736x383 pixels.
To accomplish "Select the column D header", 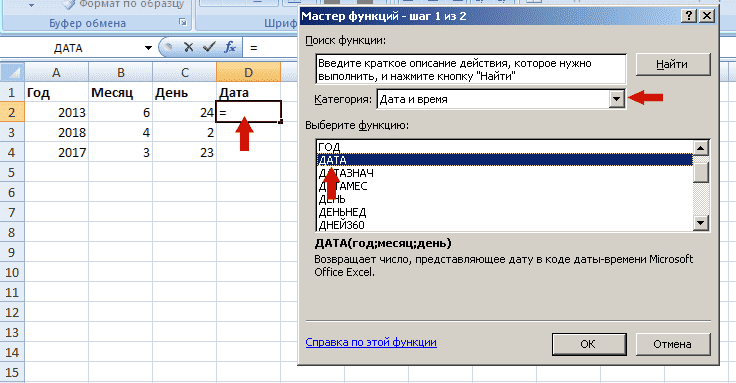I will click(x=248, y=72).
